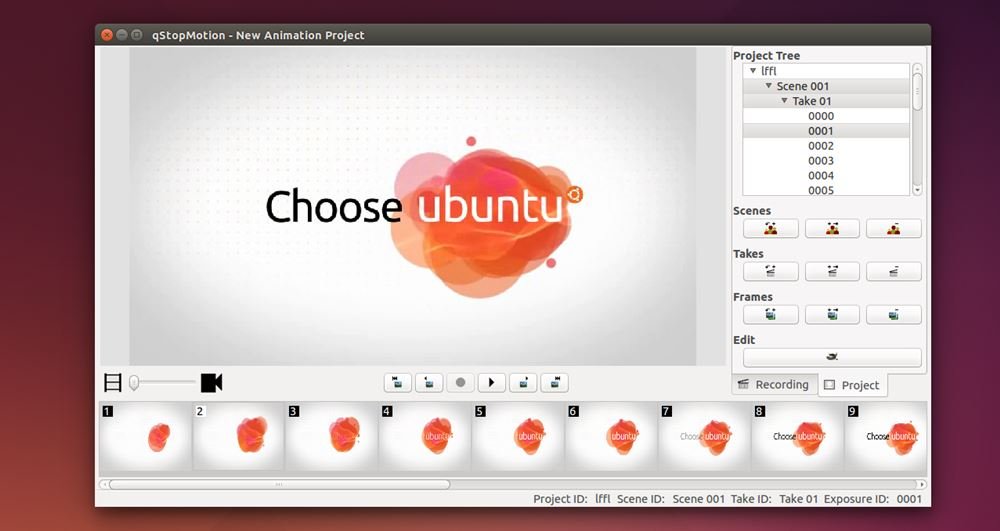Click the 'Take ID:' status bar label

(751, 499)
